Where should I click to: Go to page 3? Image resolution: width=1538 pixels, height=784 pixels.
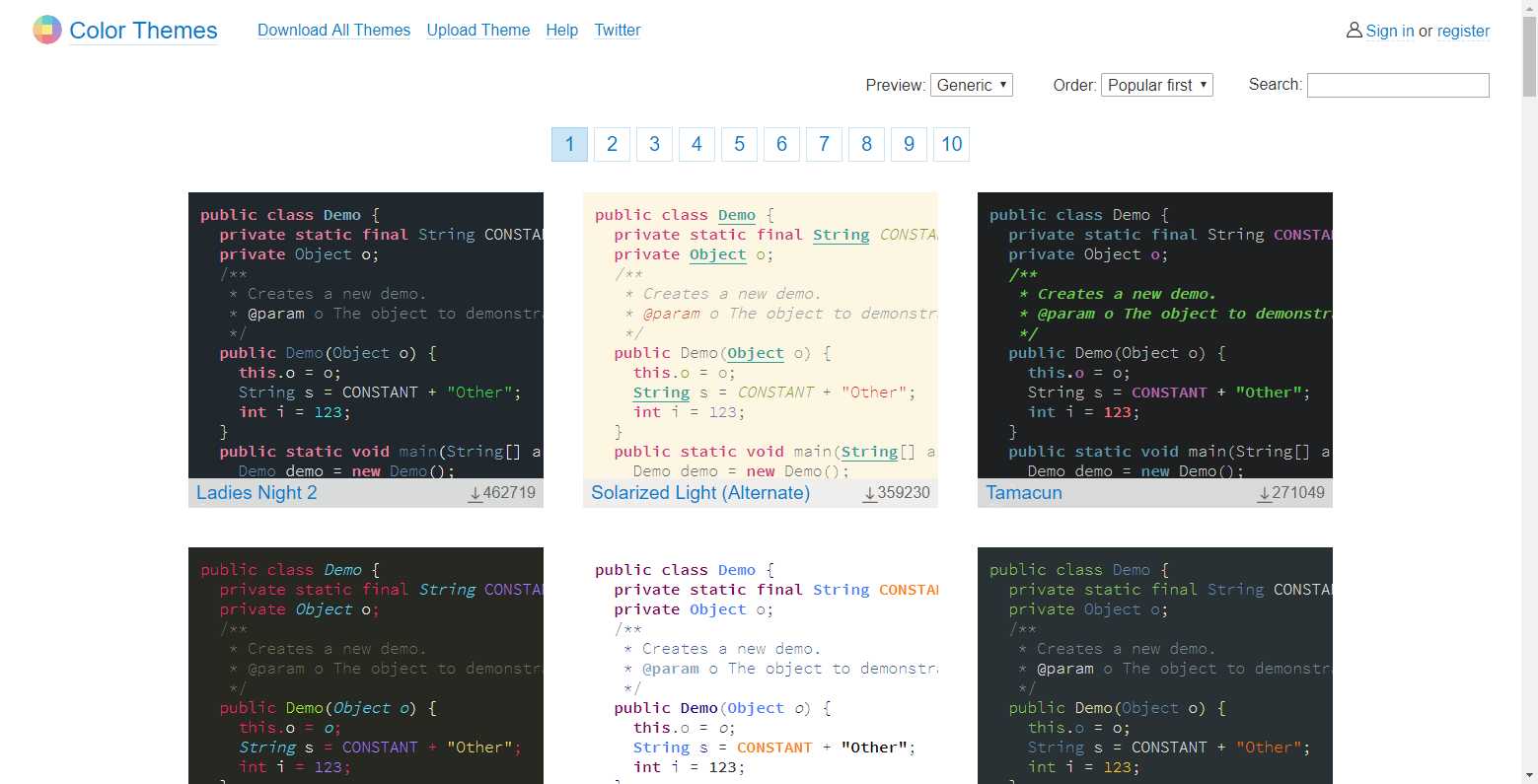654,144
